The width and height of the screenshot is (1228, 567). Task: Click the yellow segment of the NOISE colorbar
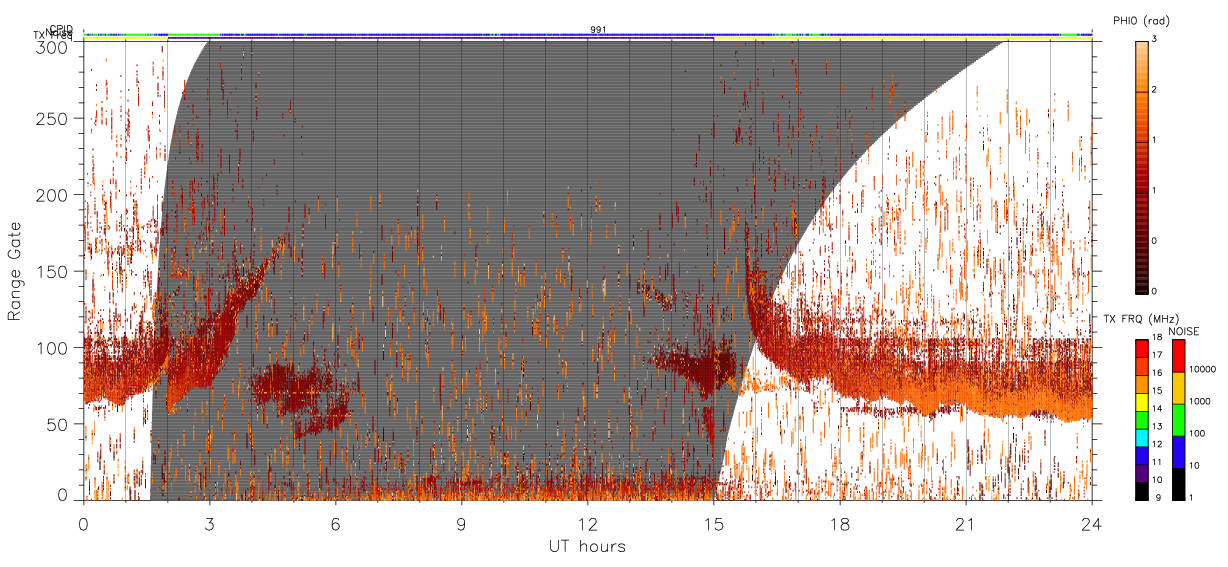click(x=1178, y=387)
